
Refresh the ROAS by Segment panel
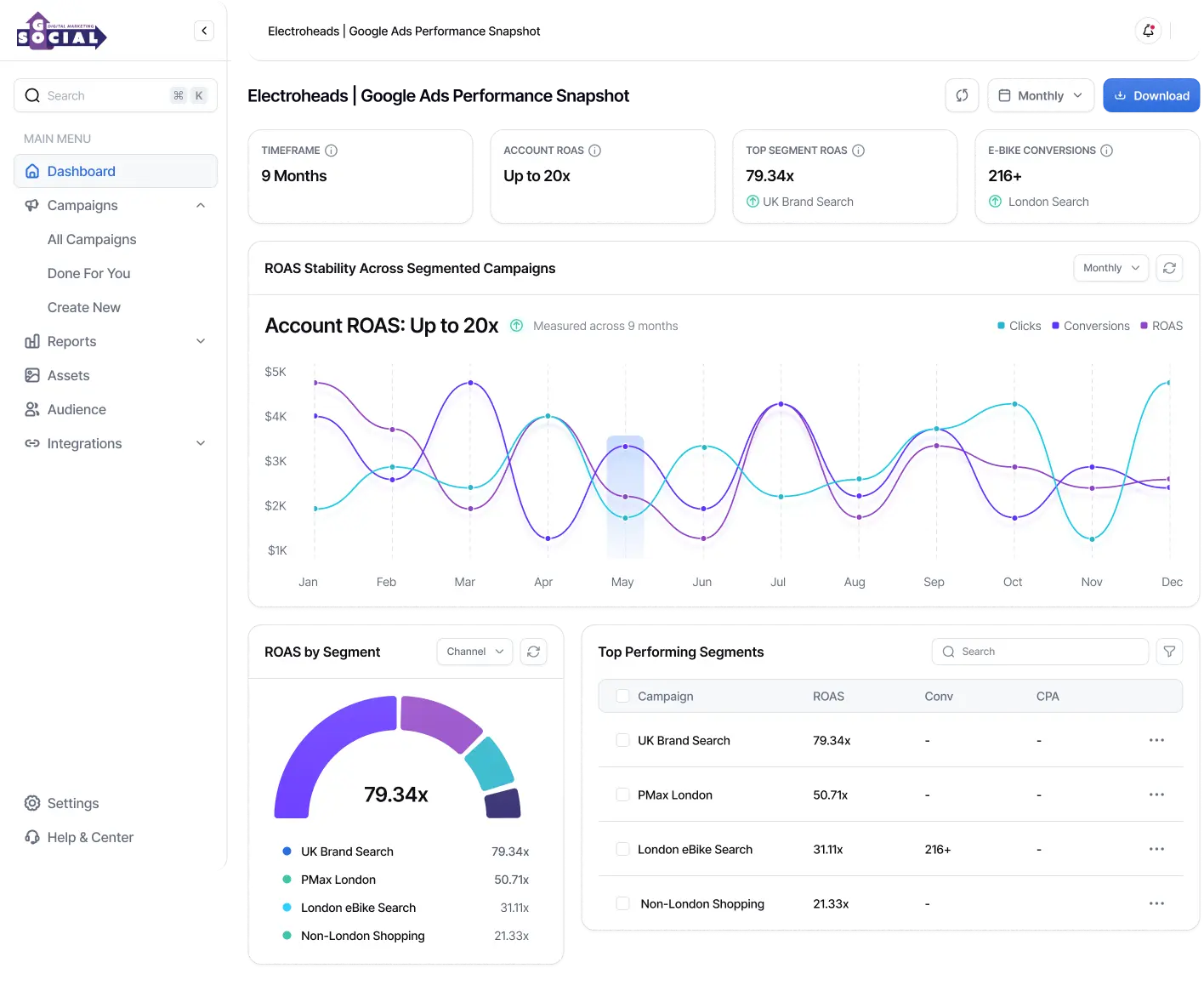[533, 652]
